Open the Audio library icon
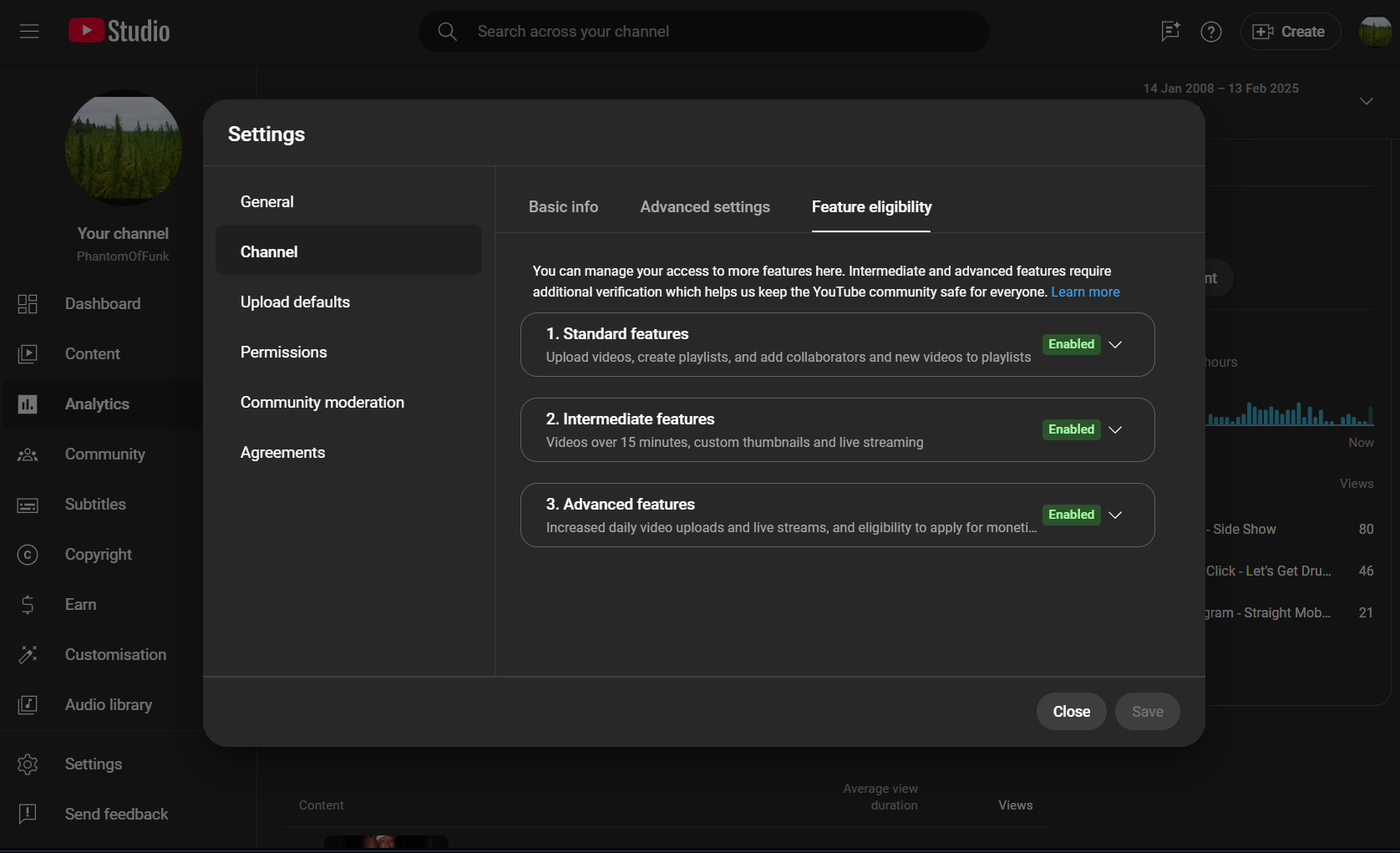Viewport: 1400px width, 853px height. (28, 705)
